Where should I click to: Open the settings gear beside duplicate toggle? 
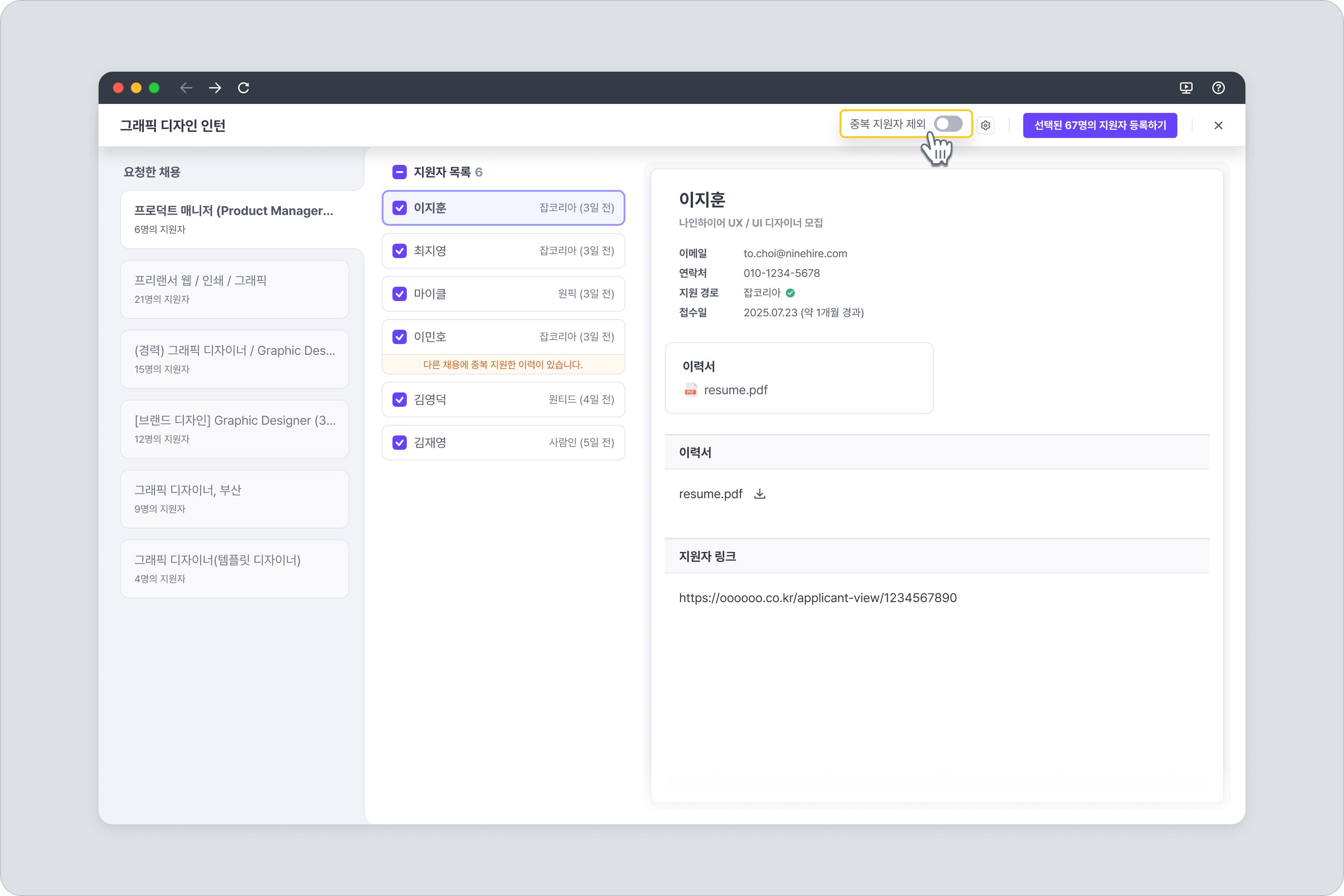tap(985, 125)
